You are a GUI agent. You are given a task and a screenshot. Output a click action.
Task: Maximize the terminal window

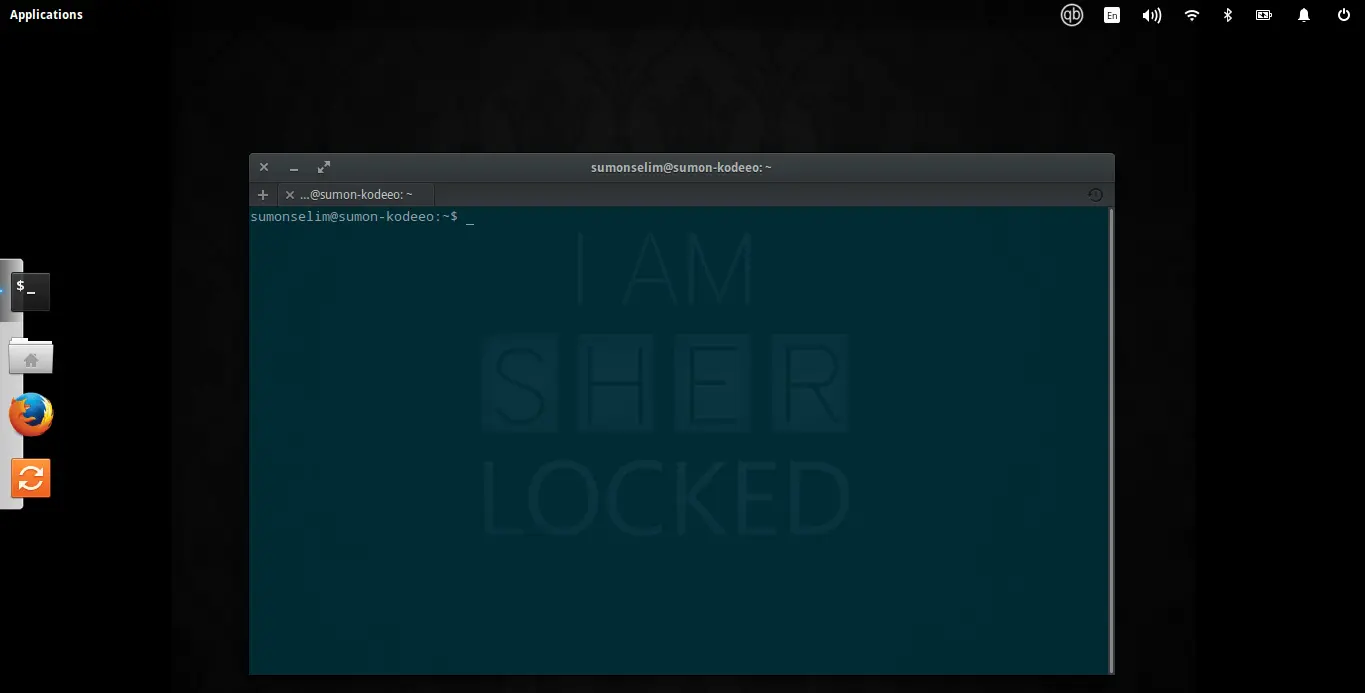[323, 167]
